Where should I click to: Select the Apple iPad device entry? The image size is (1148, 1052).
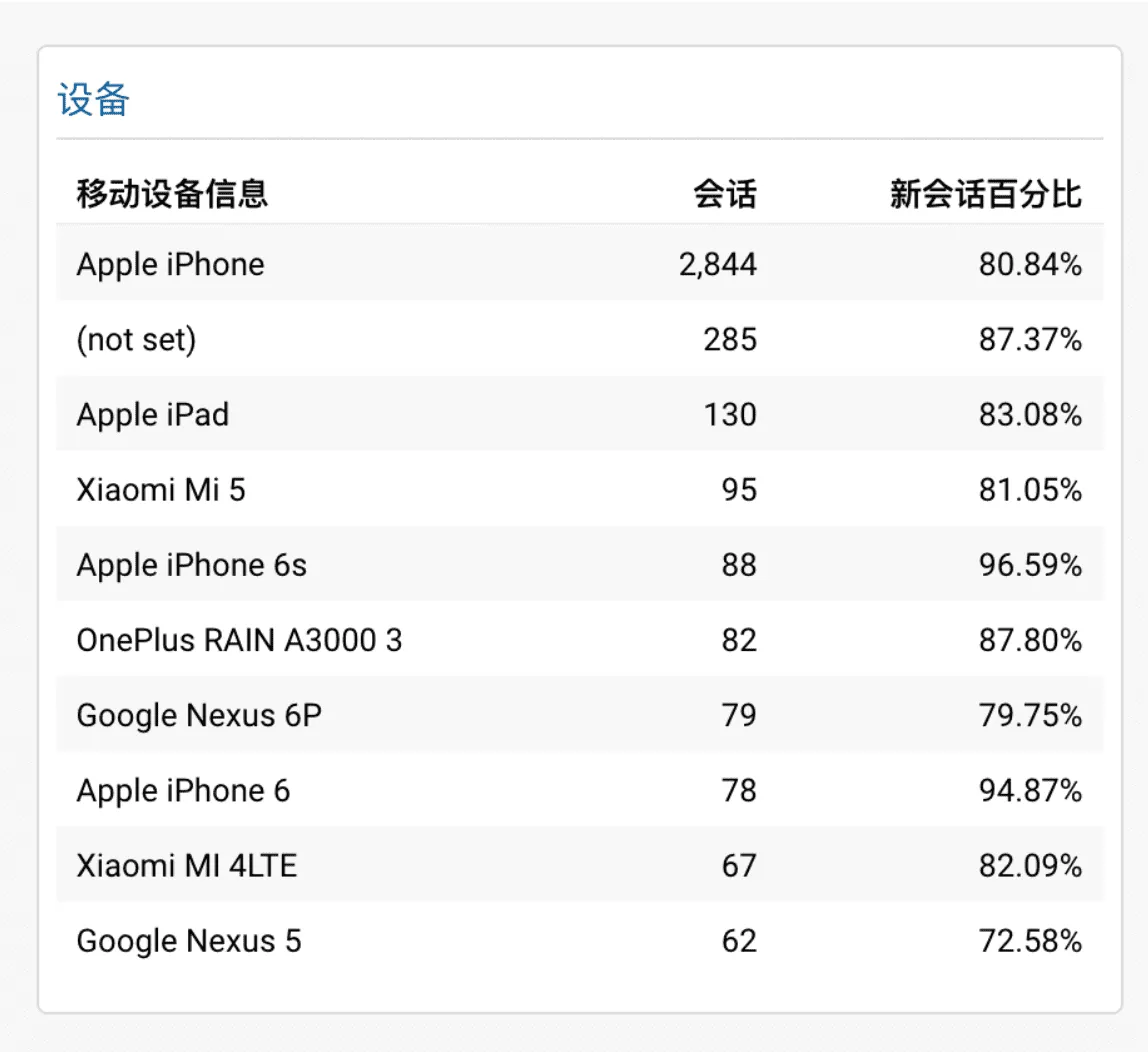tap(153, 414)
